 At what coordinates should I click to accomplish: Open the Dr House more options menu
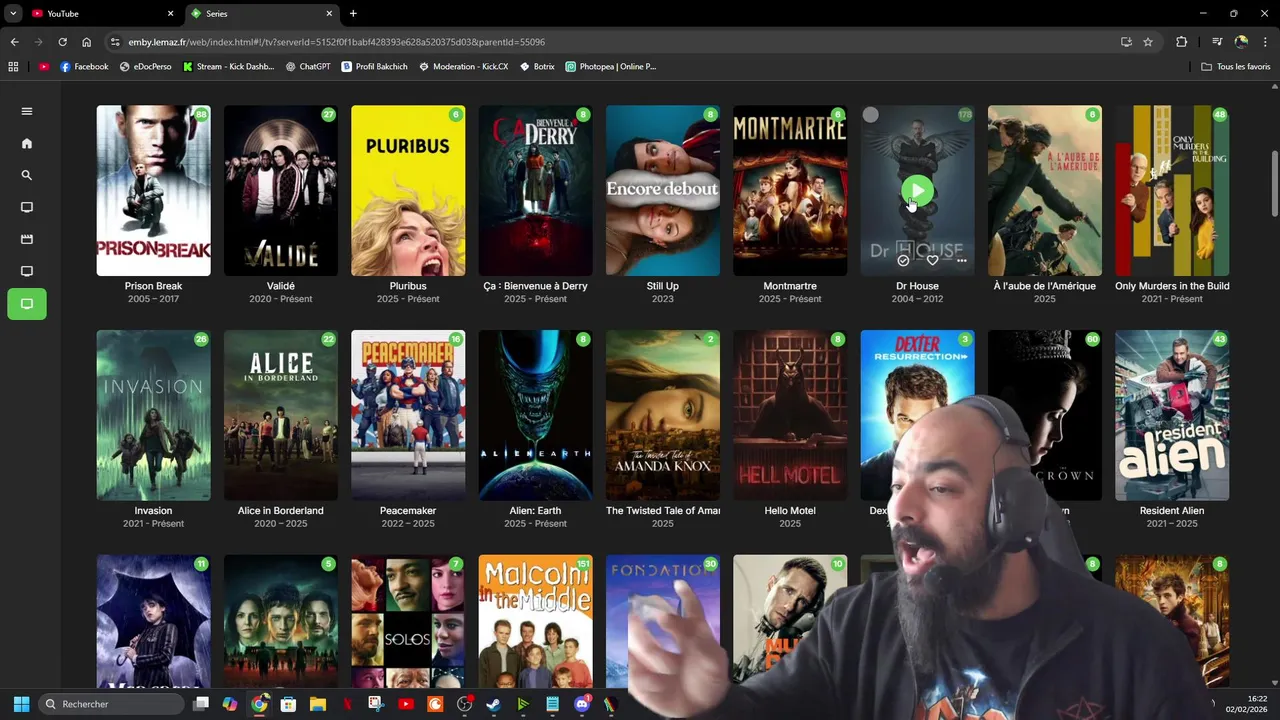[961, 260]
